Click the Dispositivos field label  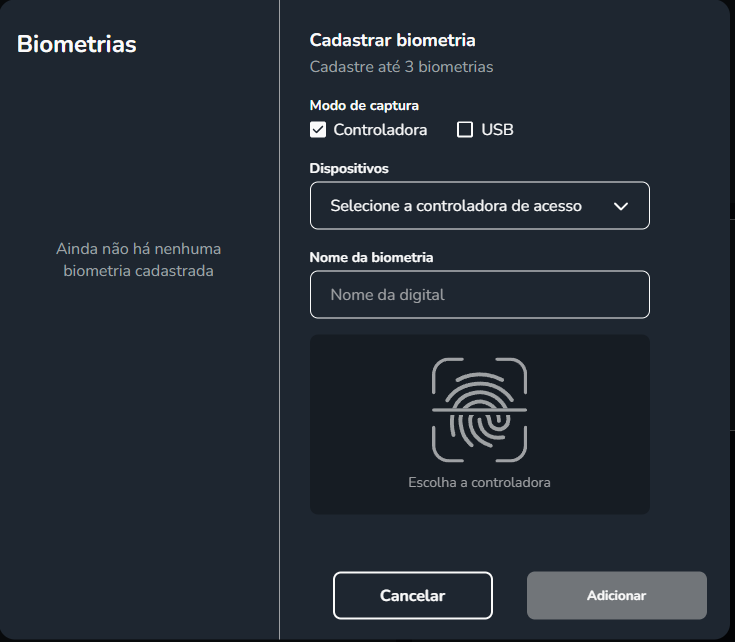349,168
